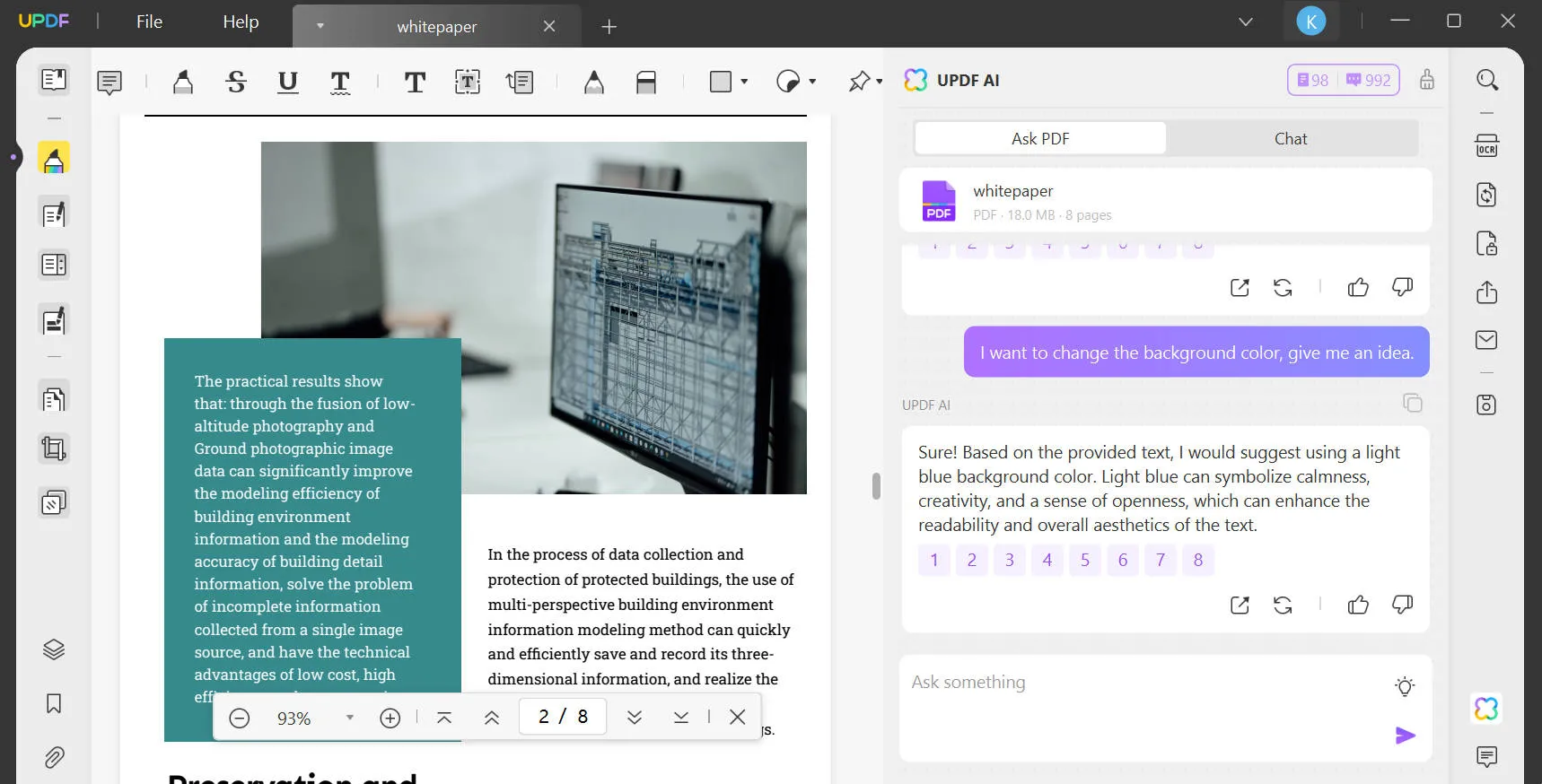Screen dimensions: 1542x784
Task: Open the Sticker tool dropdown arrow
Action: coord(812,82)
